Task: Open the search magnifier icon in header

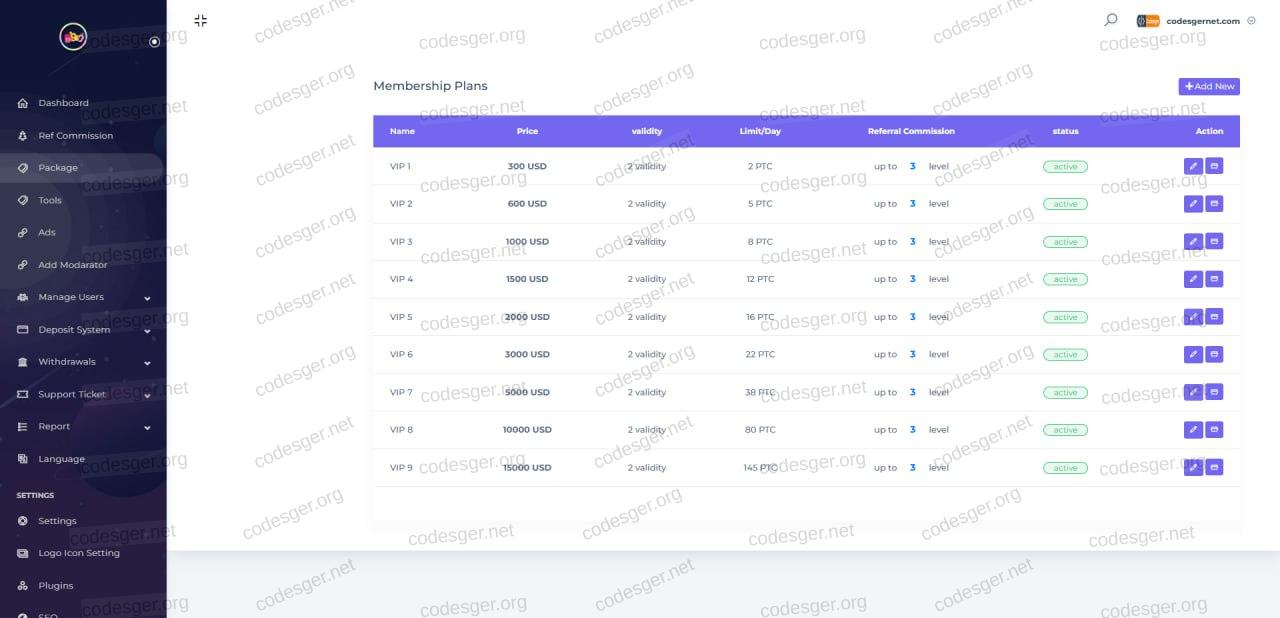Action: [1110, 20]
